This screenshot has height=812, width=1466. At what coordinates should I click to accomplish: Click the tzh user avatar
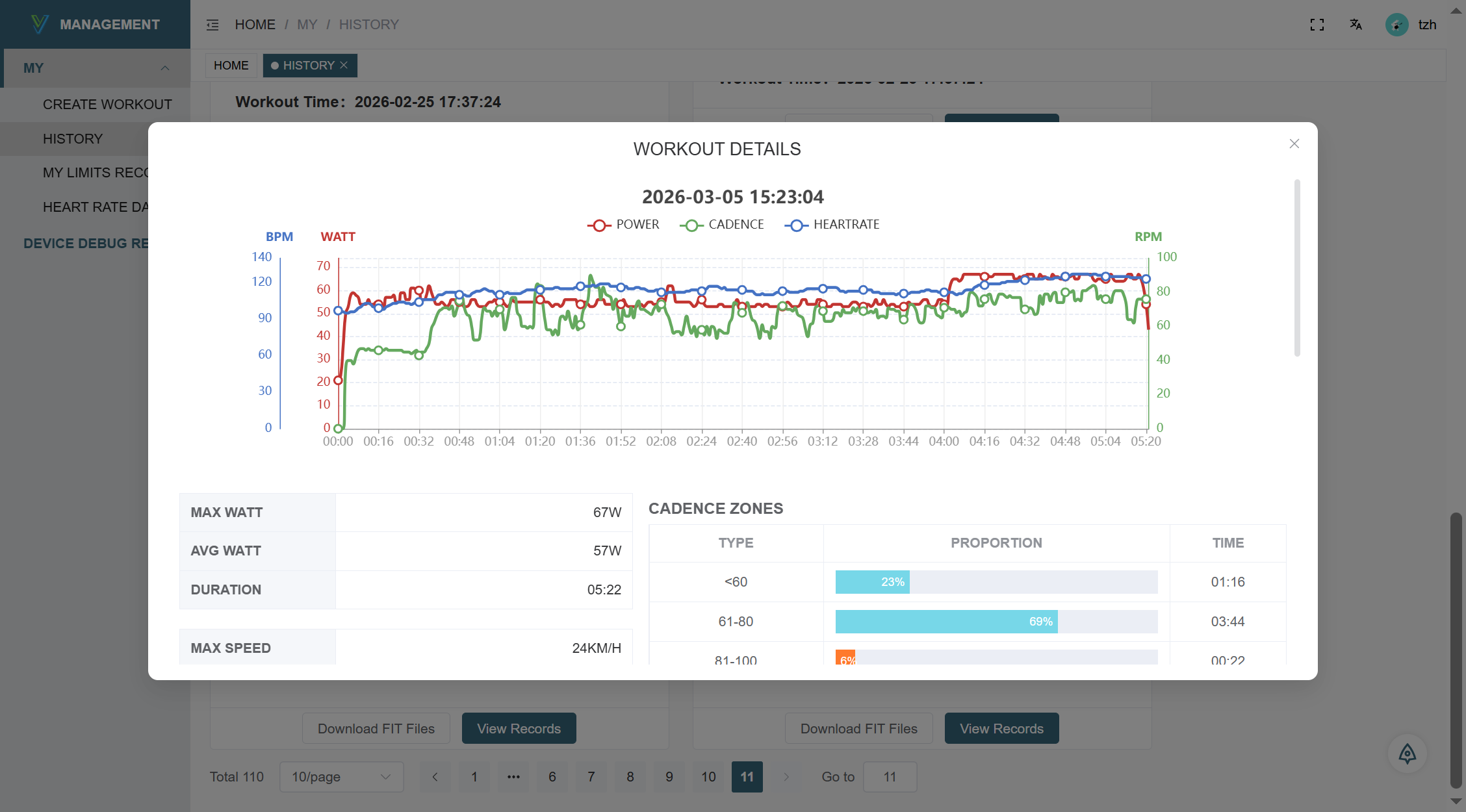point(1396,25)
